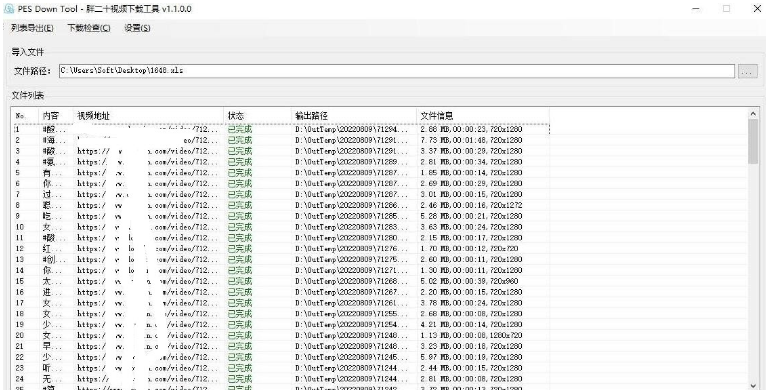This screenshot has height=390, width=766.
Task: Click the video URL cell in row 15
Action: (x=148, y=281)
